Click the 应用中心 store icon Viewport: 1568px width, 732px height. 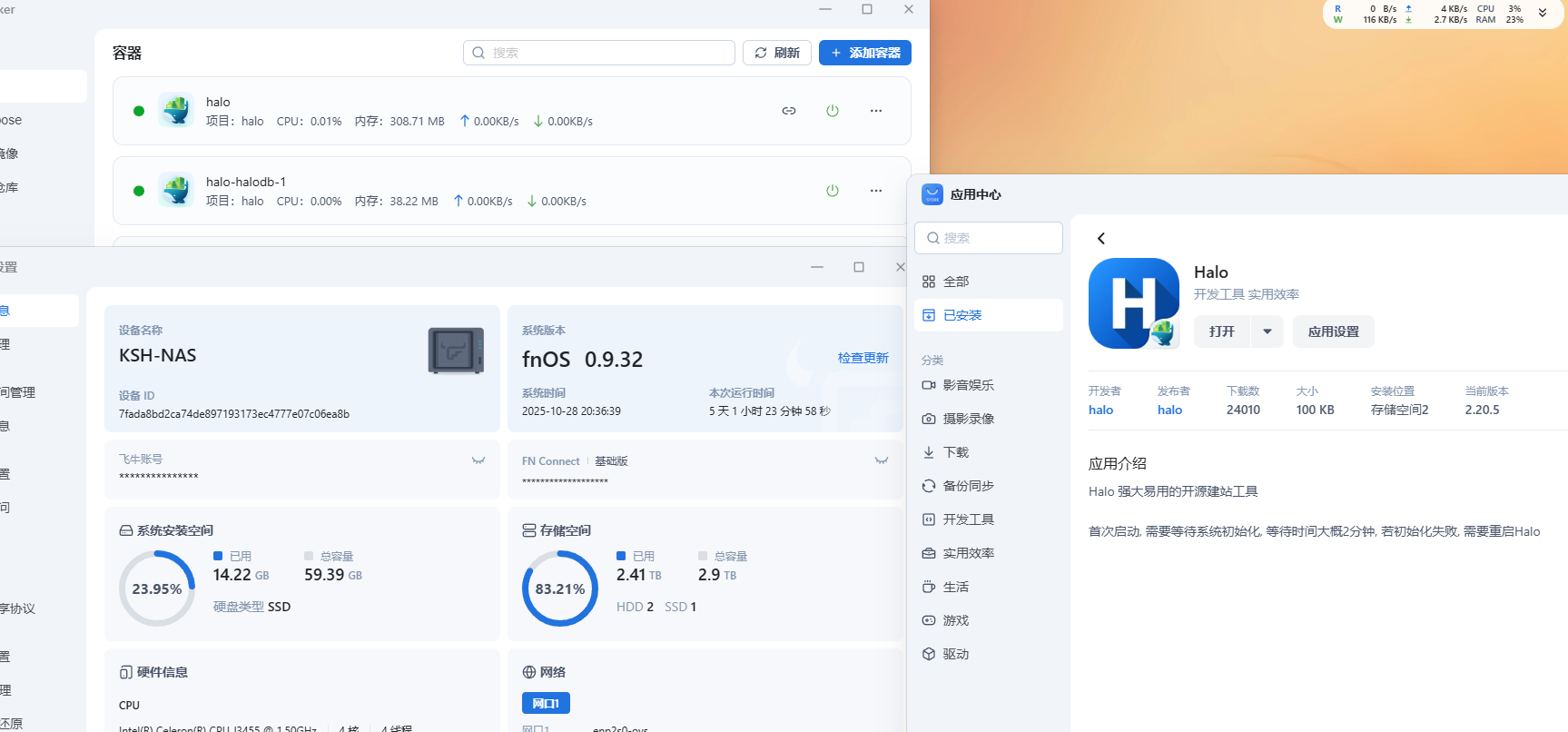pyautogui.click(x=932, y=194)
